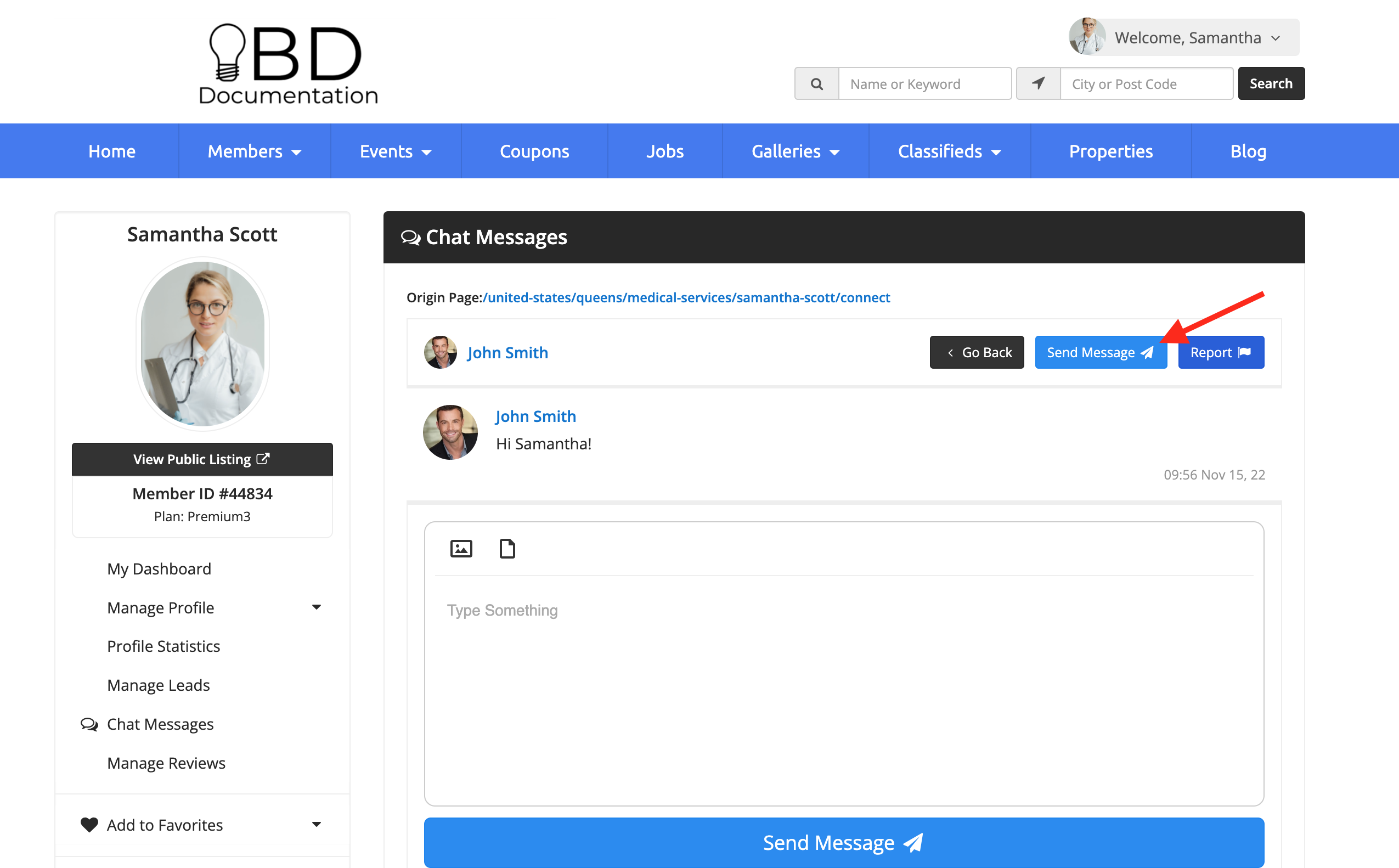Viewport: 1399px width, 868px height.
Task: Click into the Type Something message area
Action: point(843,689)
